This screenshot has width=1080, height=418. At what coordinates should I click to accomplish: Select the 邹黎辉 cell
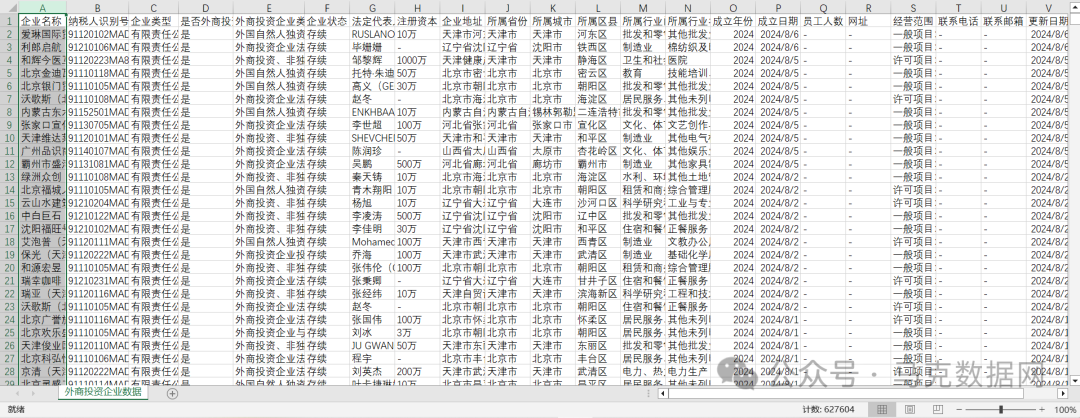point(373,60)
